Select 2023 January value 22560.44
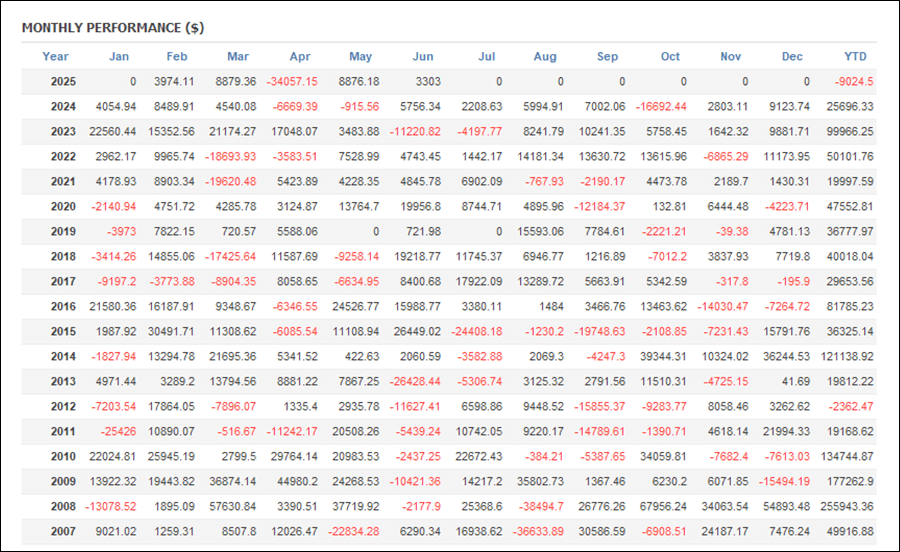Image resolution: width=900 pixels, height=552 pixels. [112, 131]
